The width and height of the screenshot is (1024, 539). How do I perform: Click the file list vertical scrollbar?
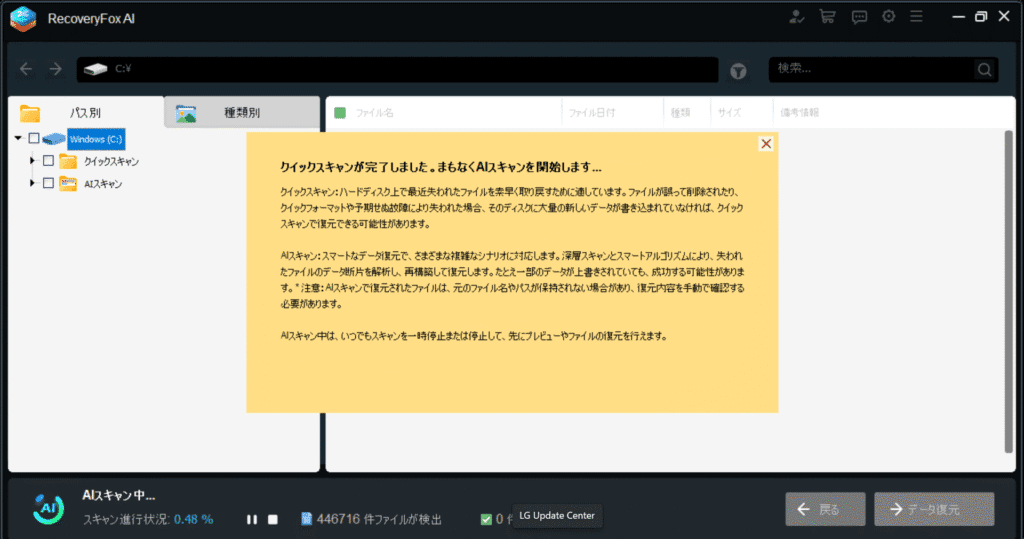(x=1008, y=291)
